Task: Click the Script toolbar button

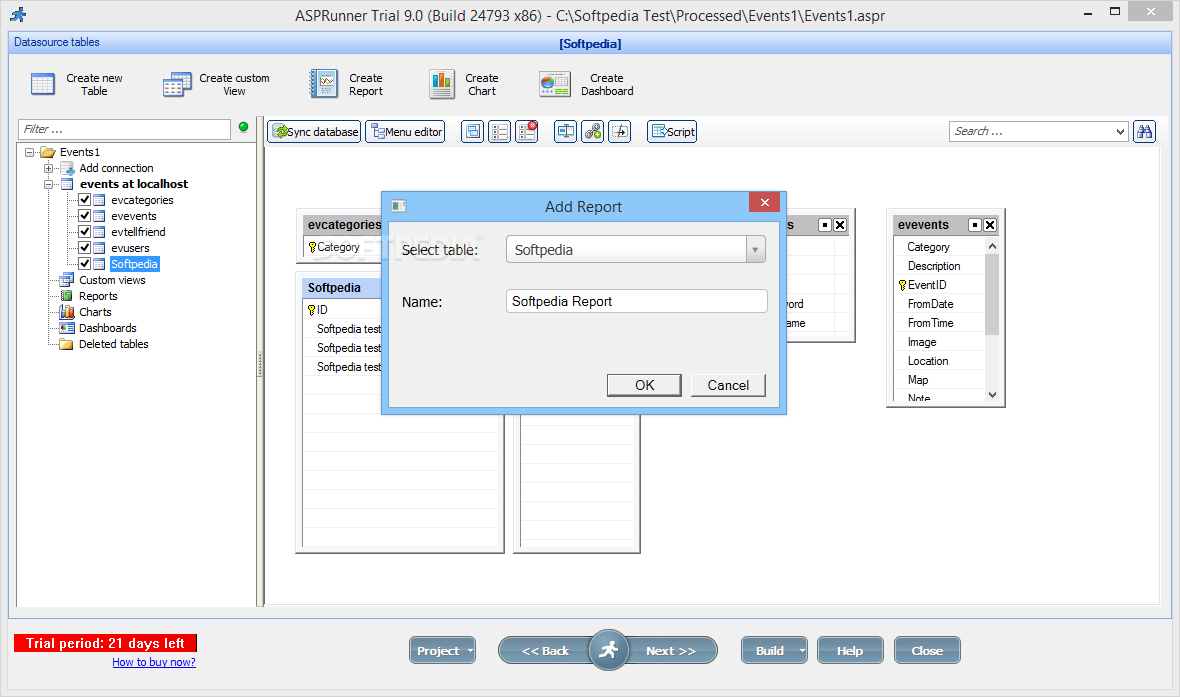Action: (672, 132)
